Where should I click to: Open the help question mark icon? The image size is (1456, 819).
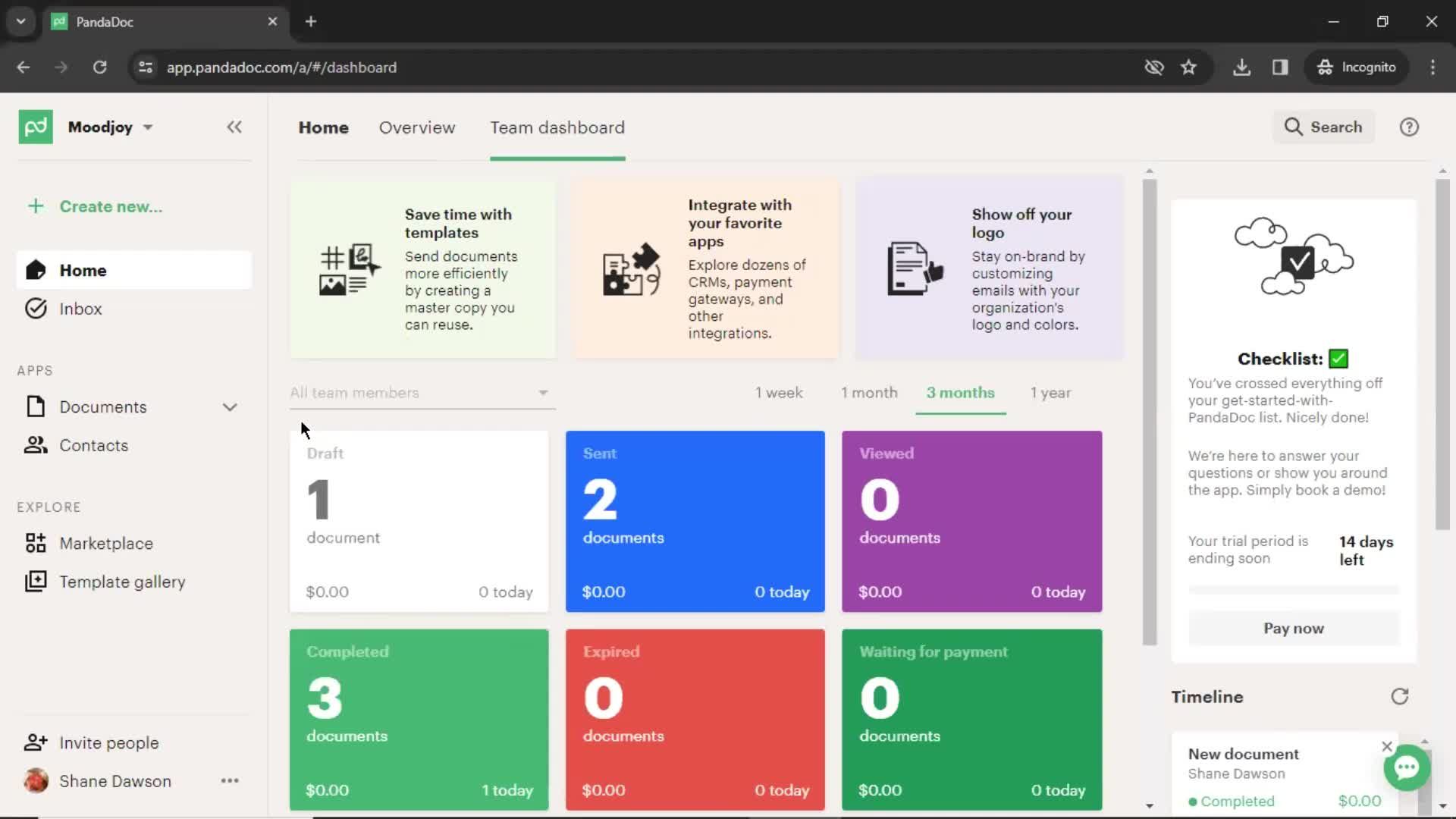pyautogui.click(x=1409, y=127)
